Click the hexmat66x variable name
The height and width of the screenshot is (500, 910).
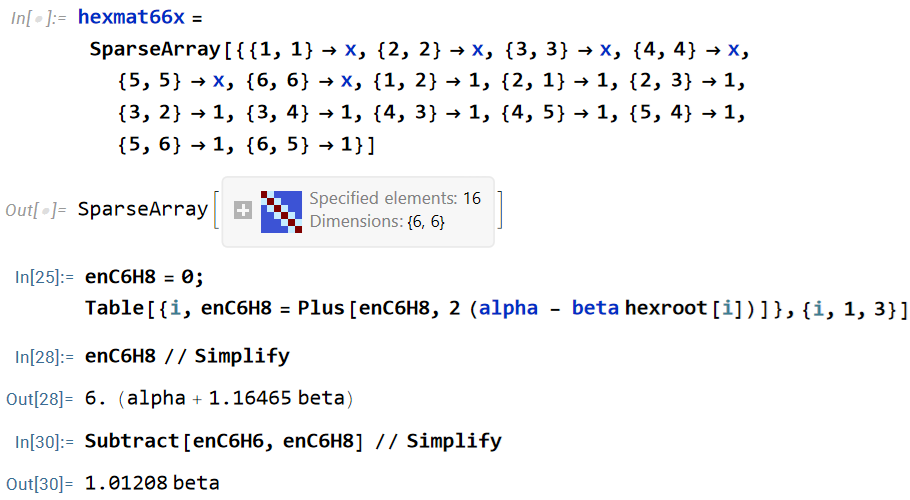pos(131,17)
